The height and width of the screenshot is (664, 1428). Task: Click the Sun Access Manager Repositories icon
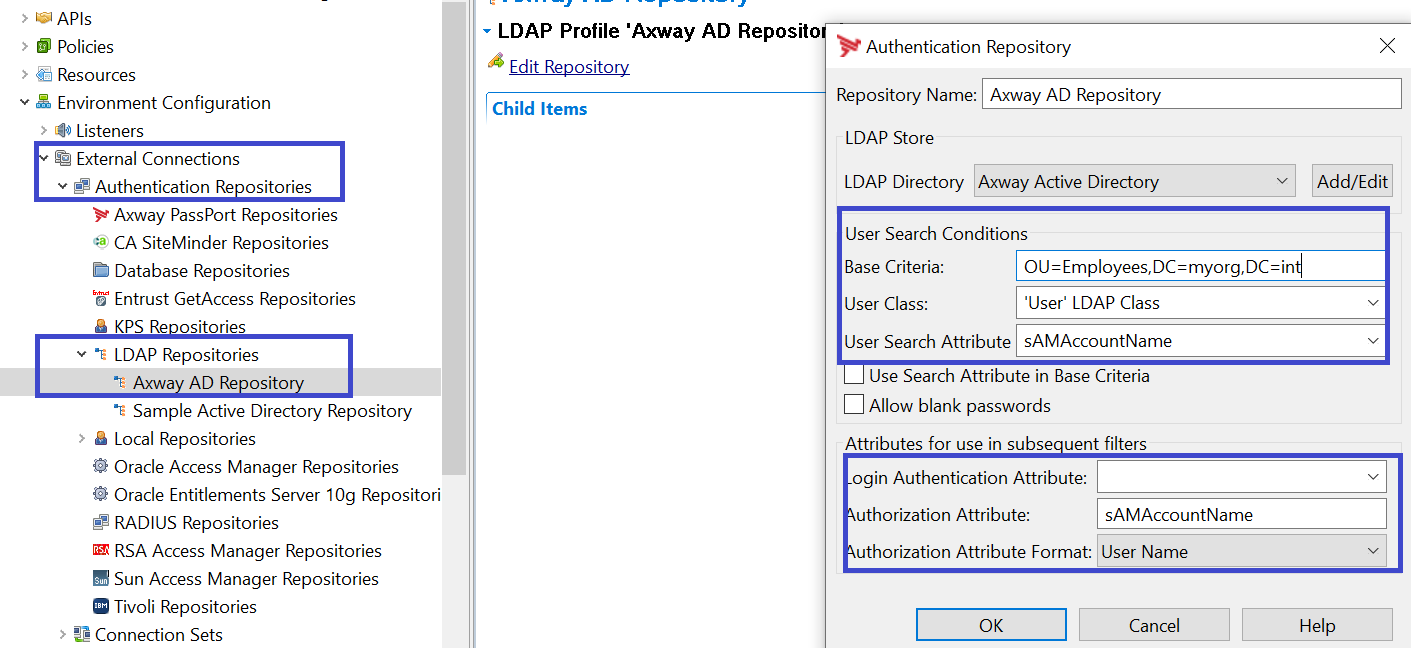coord(101,579)
